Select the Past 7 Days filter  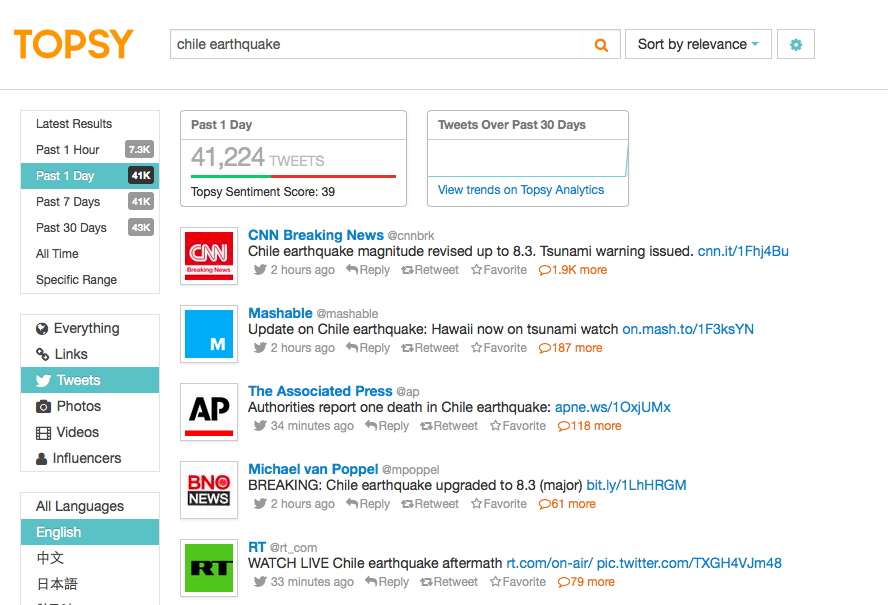[x=90, y=202]
